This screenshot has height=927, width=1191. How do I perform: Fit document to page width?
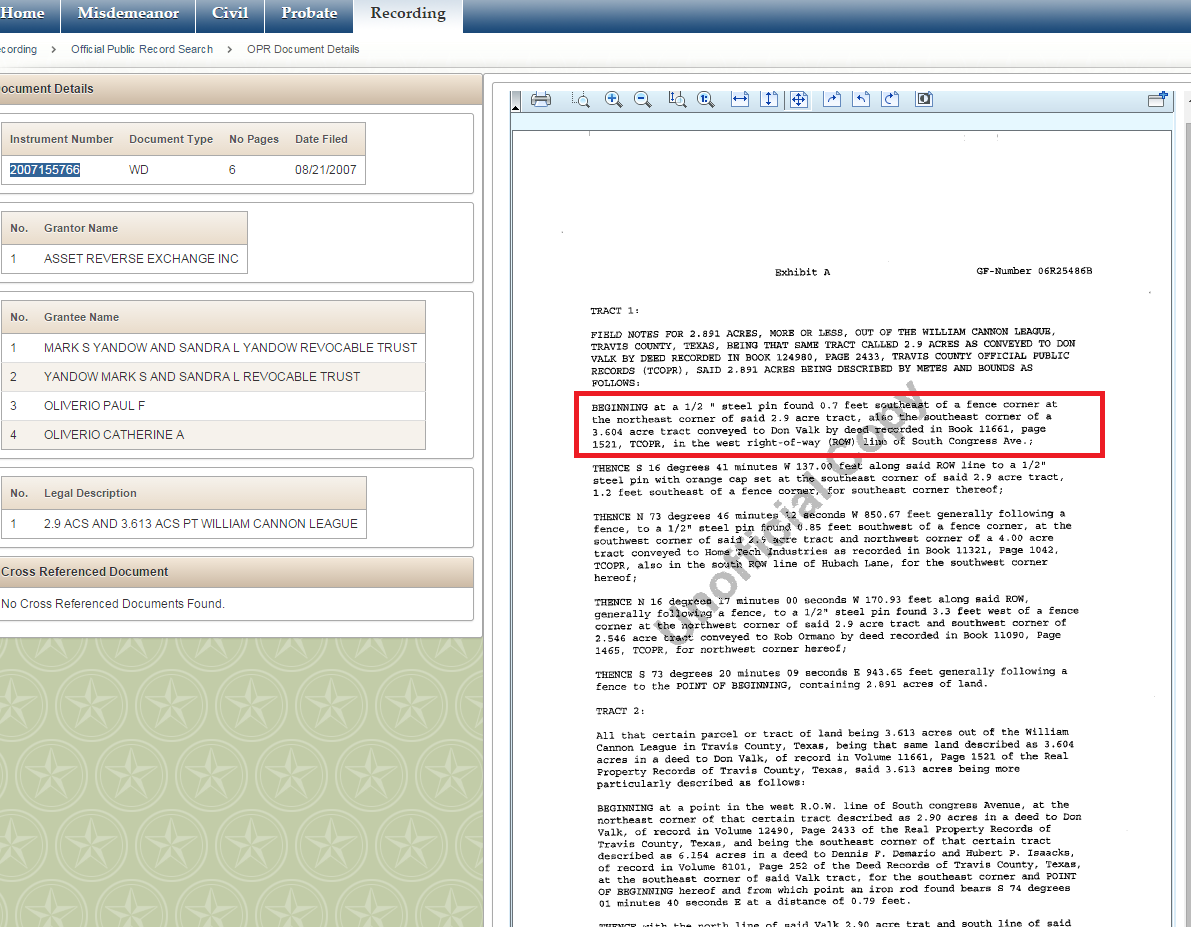point(740,99)
